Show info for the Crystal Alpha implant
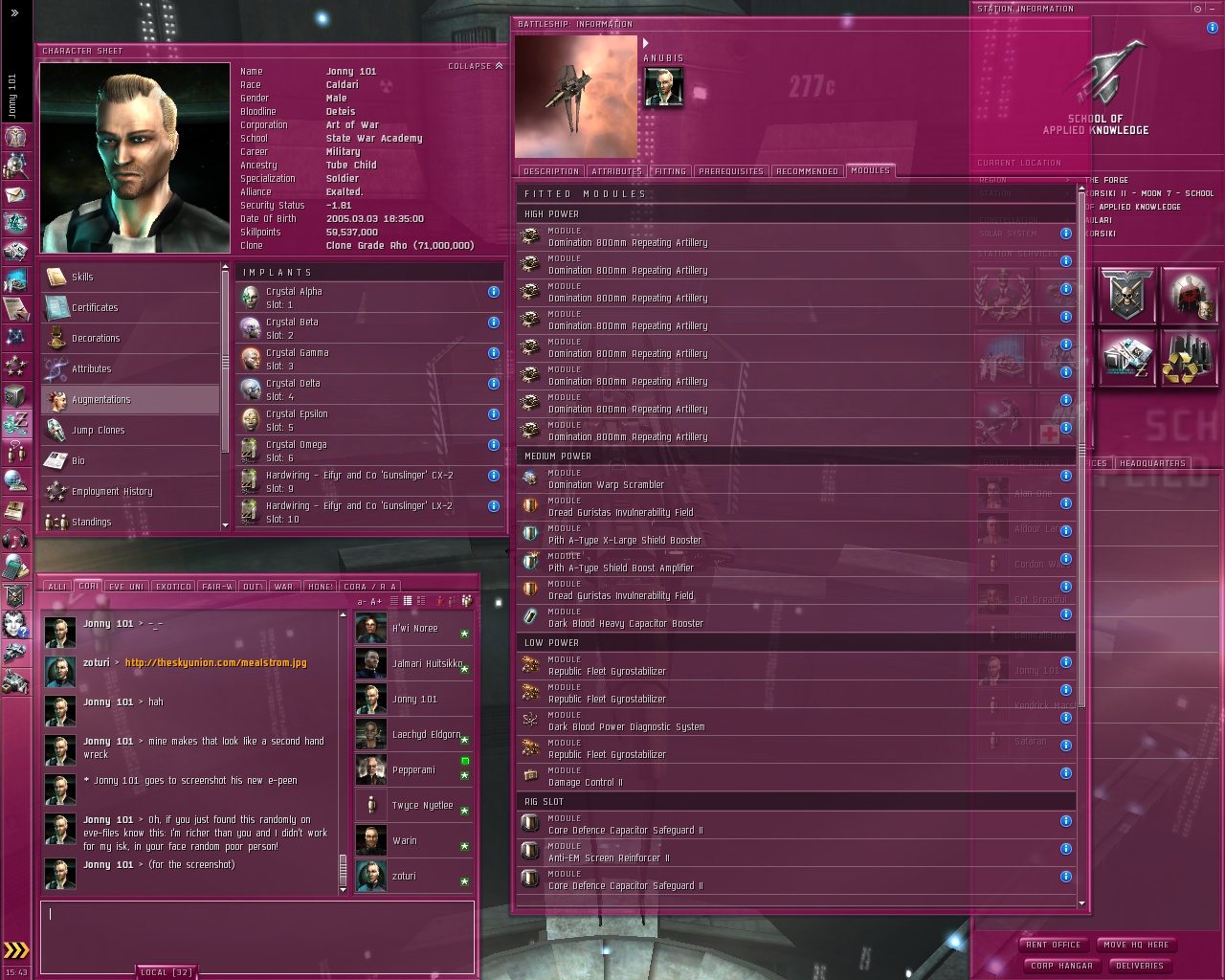Image resolution: width=1225 pixels, height=980 pixels. click(494, 292)
